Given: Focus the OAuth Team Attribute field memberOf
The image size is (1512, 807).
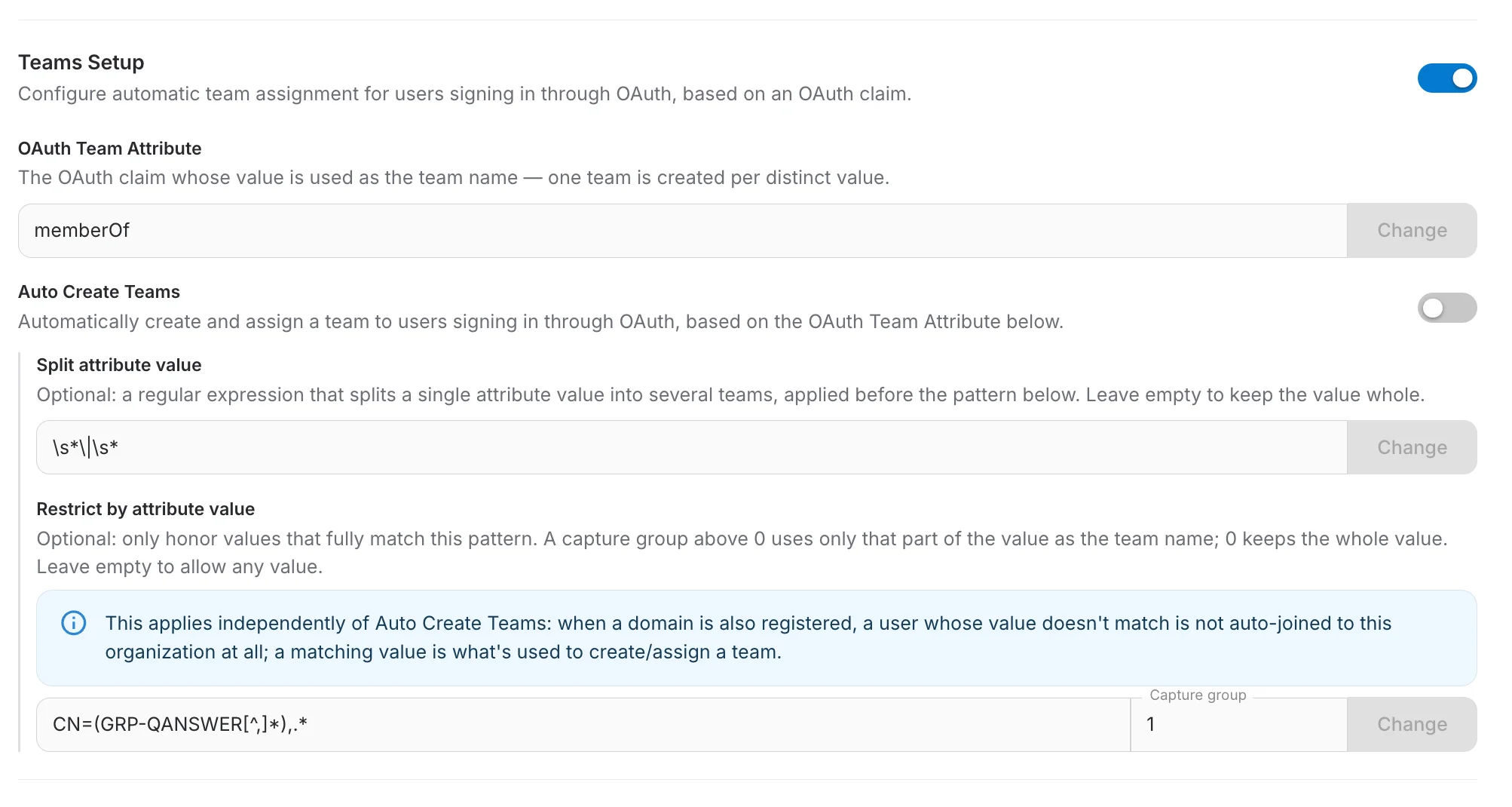Looking at the screenshot, I should click(683, 231).
